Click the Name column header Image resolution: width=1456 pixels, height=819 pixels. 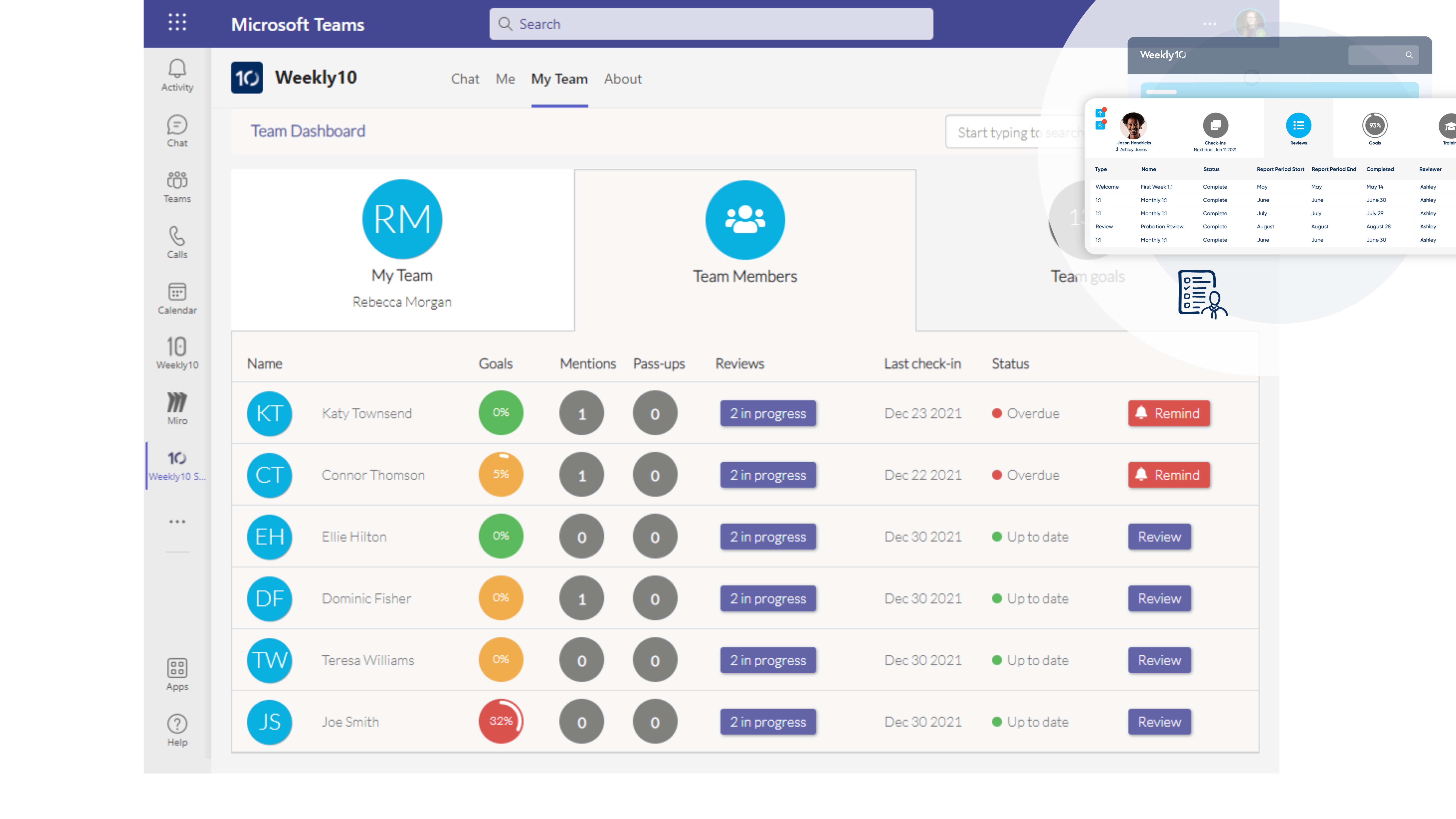point(264,363)
